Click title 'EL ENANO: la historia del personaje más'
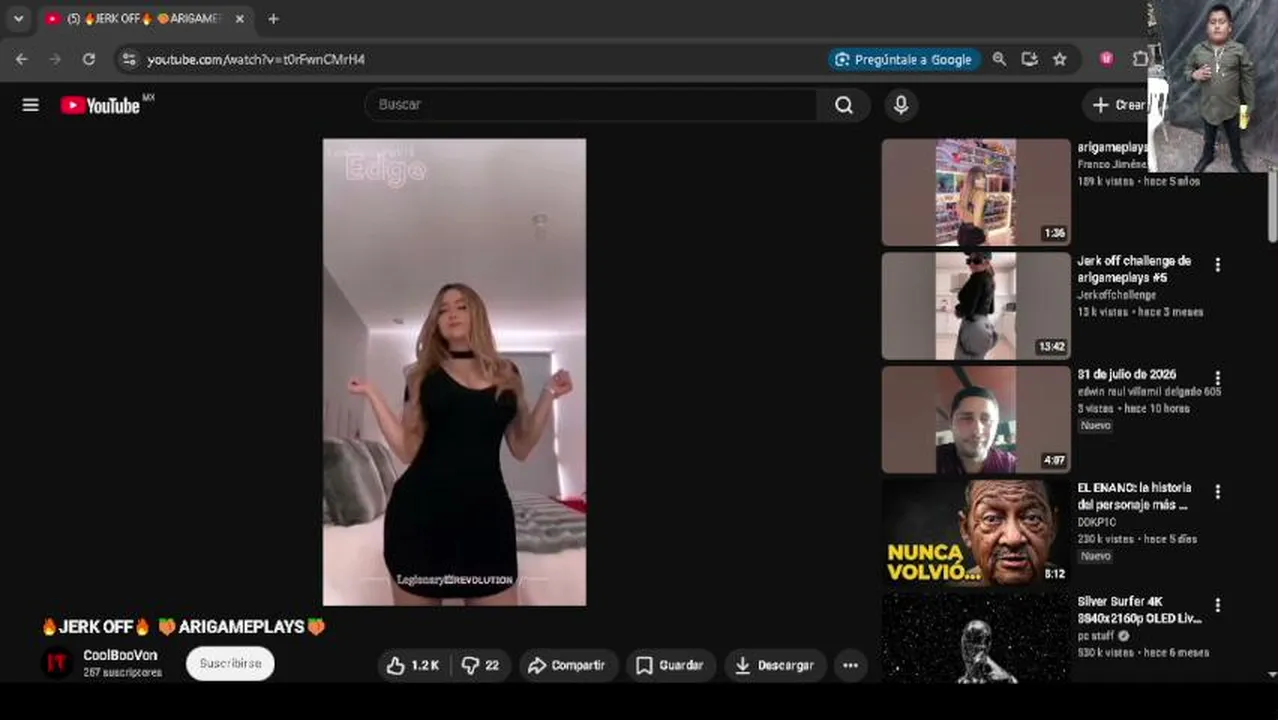The height and width of the screenshot is (720, 1278). point(1134,496)
